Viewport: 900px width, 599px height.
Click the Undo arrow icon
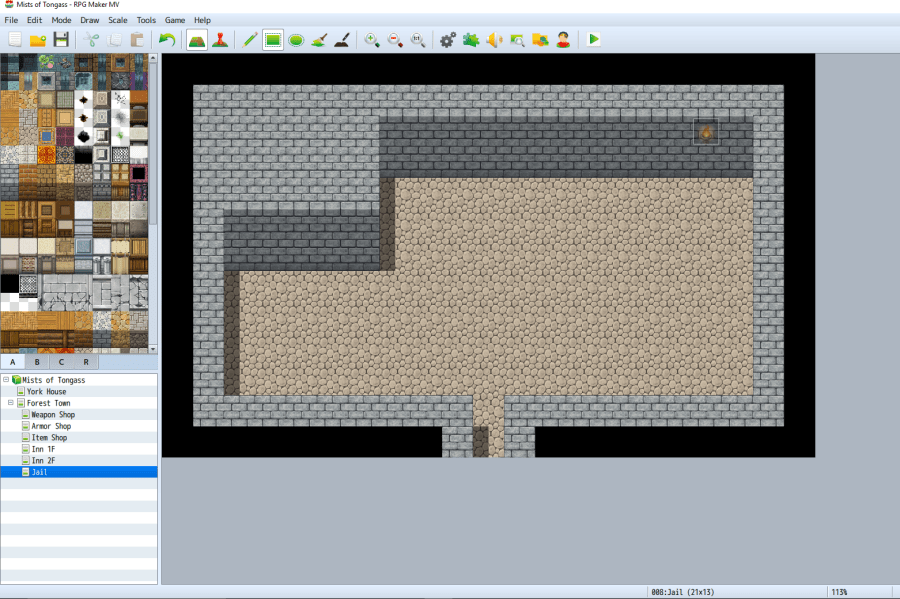tap(167, 40)
